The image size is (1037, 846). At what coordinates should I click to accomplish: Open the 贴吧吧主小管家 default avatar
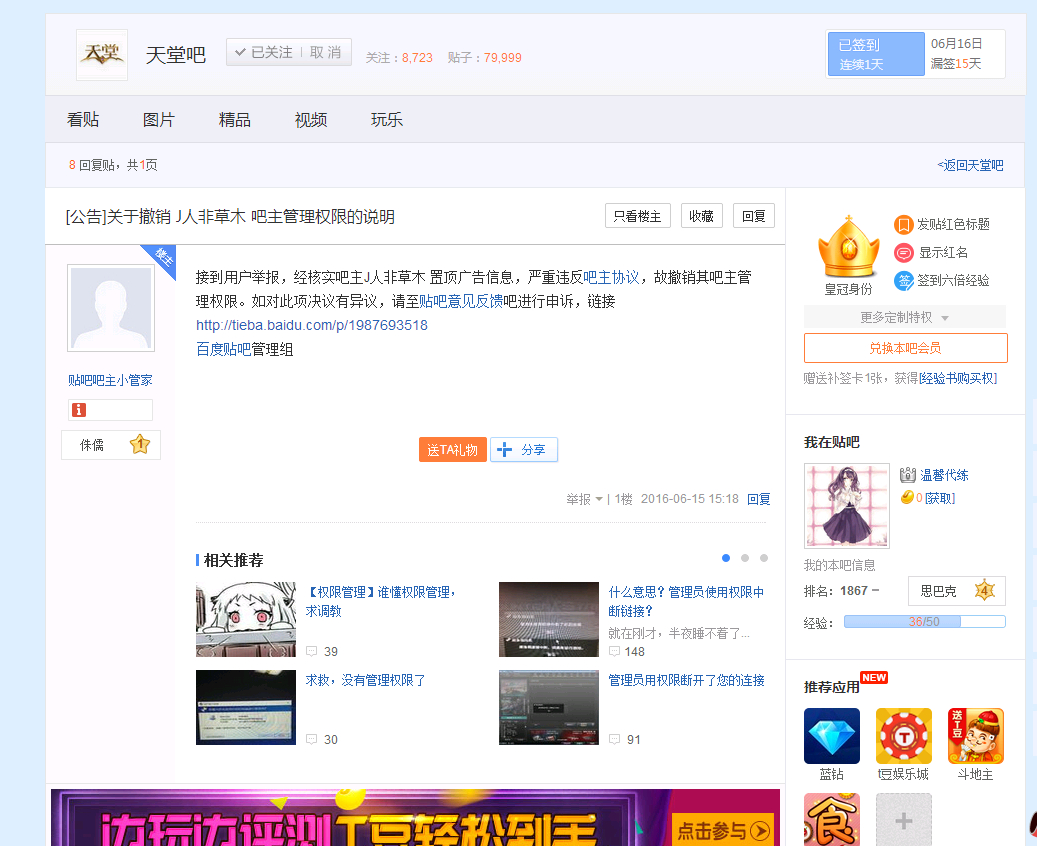[110, 308]
